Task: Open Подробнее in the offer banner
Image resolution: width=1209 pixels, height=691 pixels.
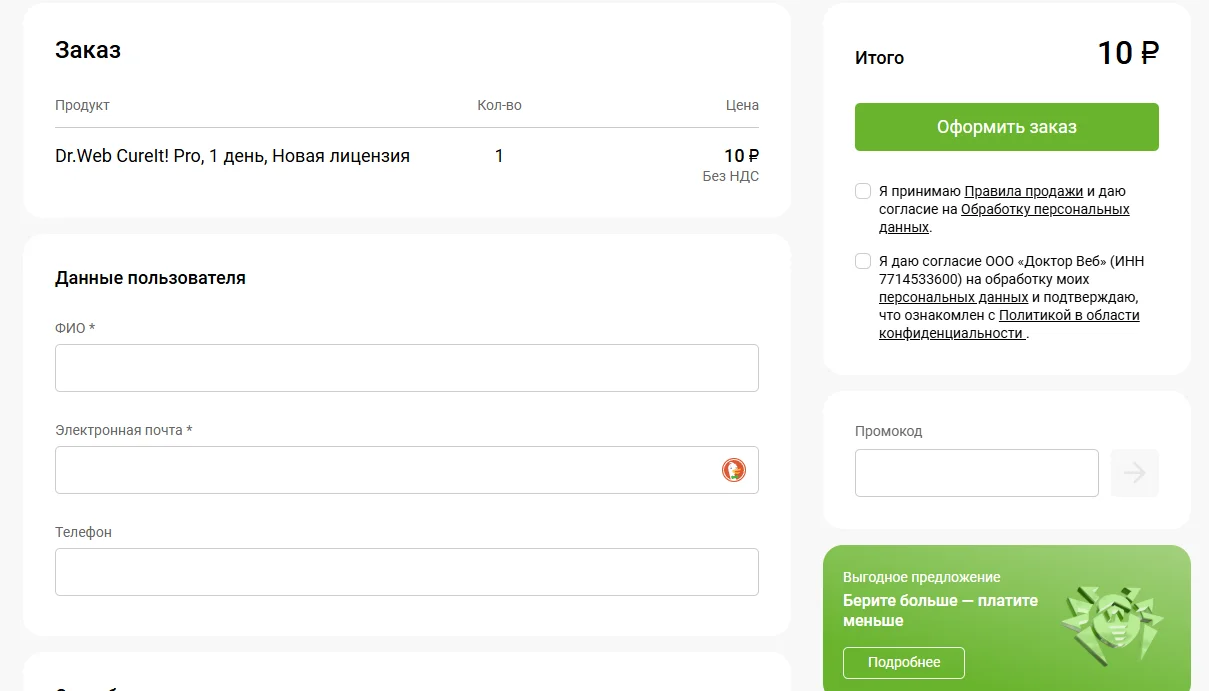Action: [904, 663]
